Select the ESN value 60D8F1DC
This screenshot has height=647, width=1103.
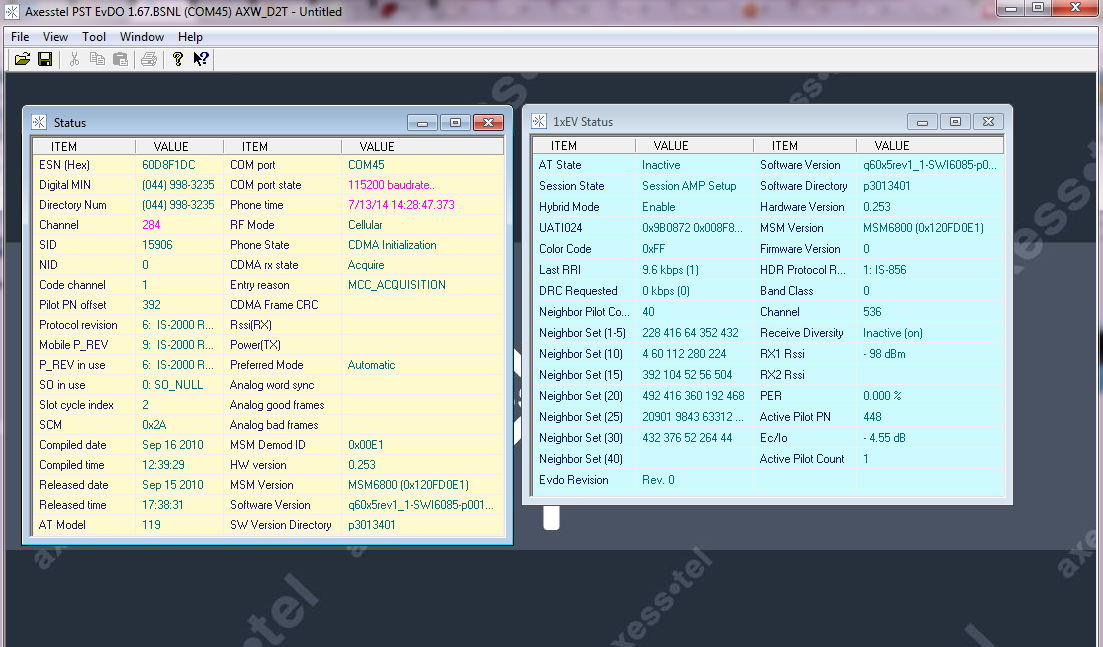(x=169, y=165)
